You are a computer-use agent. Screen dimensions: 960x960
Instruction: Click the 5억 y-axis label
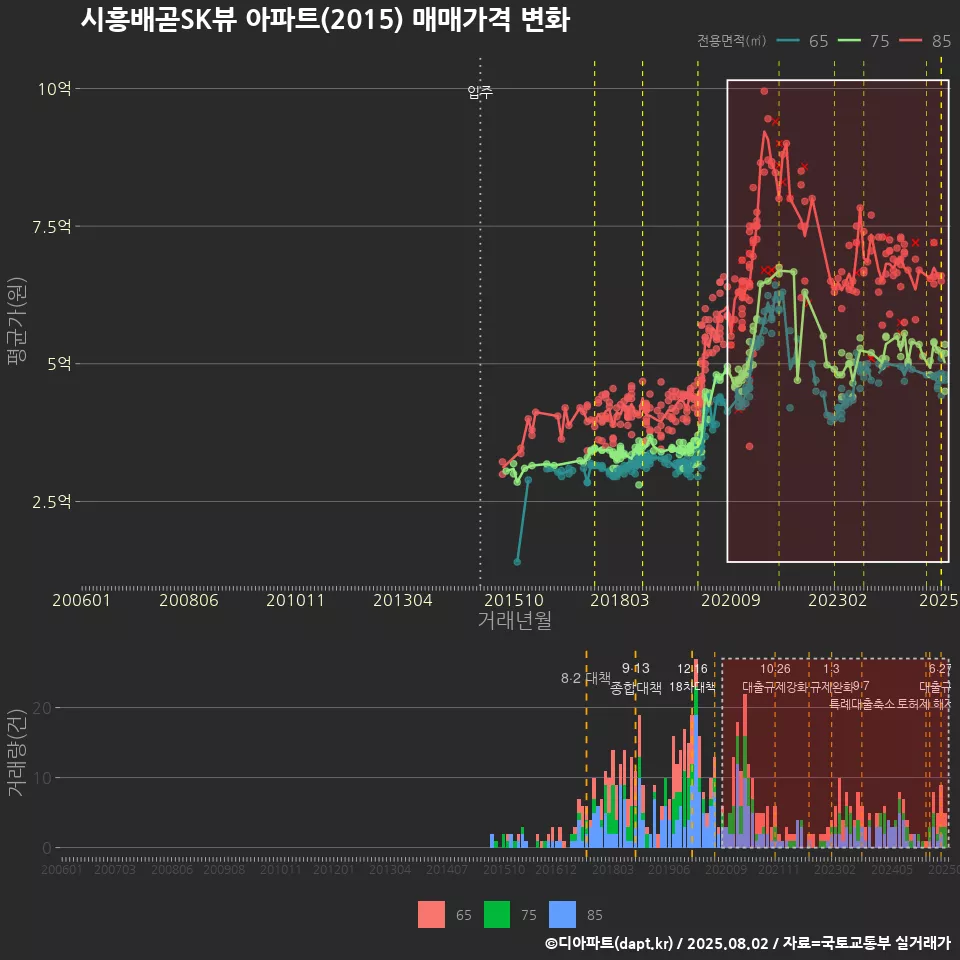click(59, 364)
